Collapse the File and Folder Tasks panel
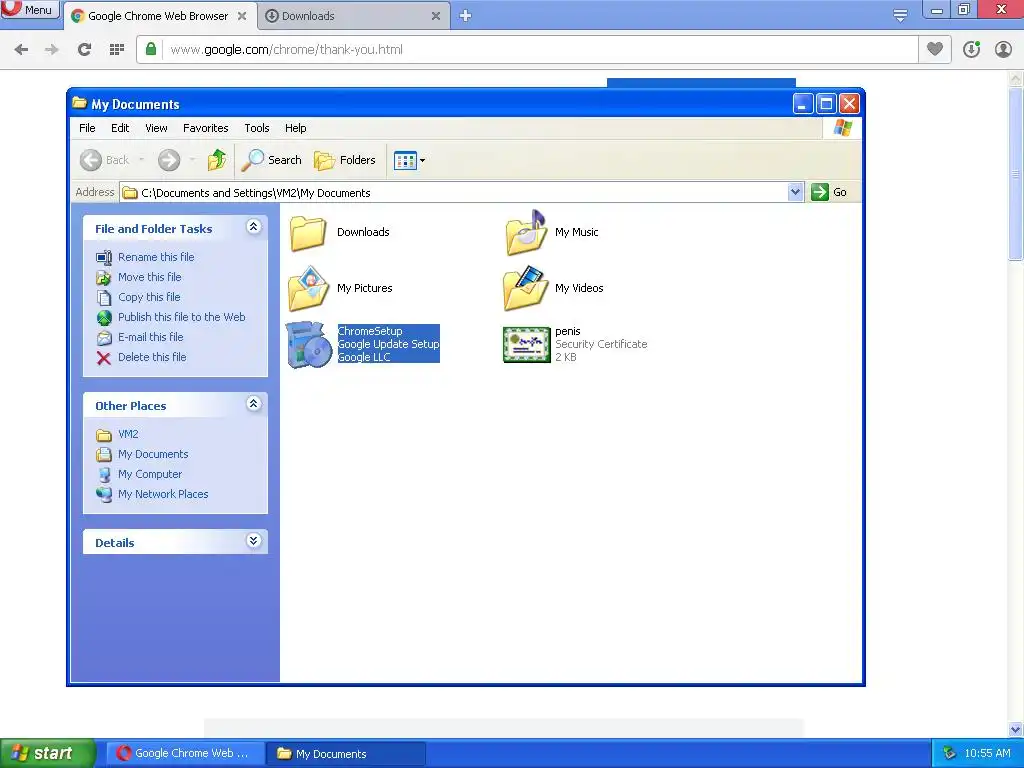 click(253, 227)
